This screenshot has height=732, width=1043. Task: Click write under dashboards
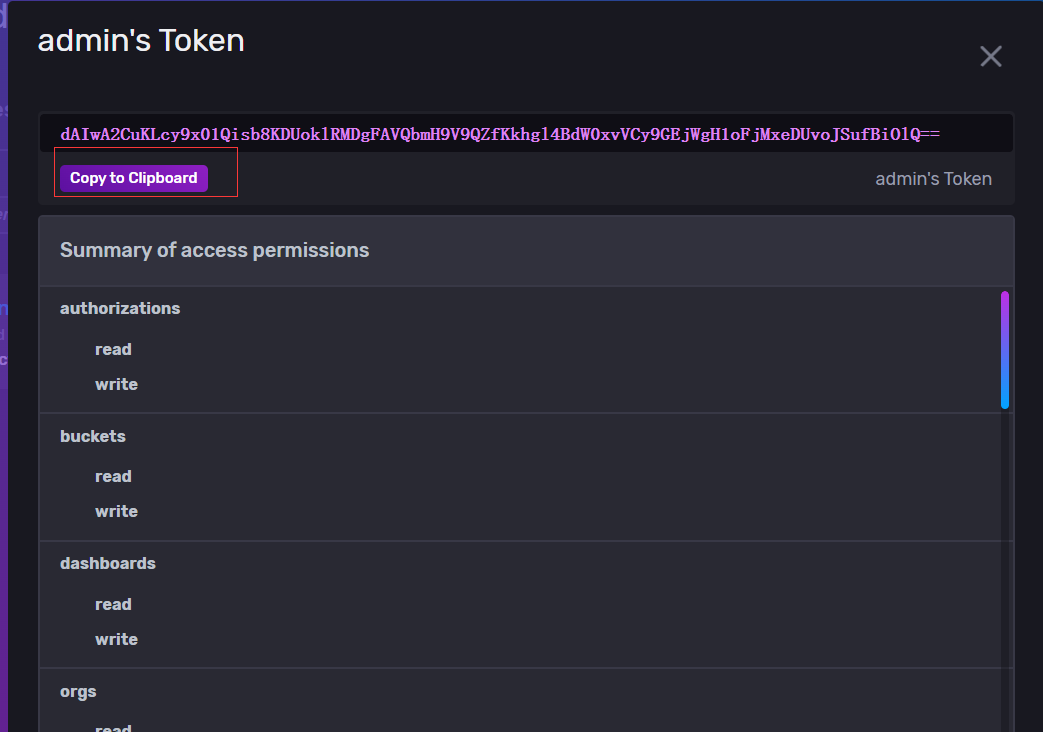[x=116, y=639]
